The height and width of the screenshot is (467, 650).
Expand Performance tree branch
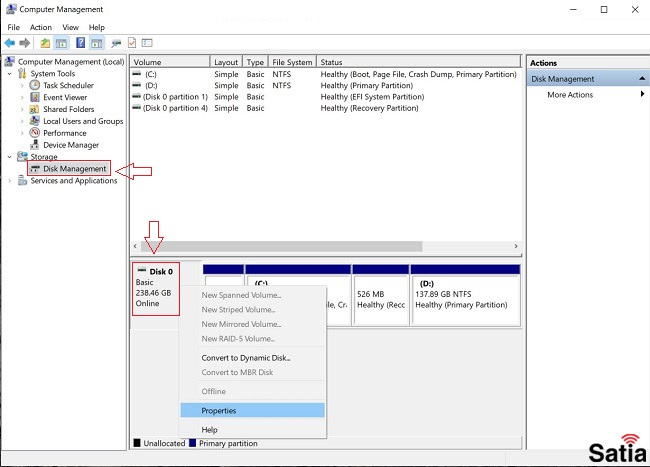pyautogui.click(x=22, y=133)
